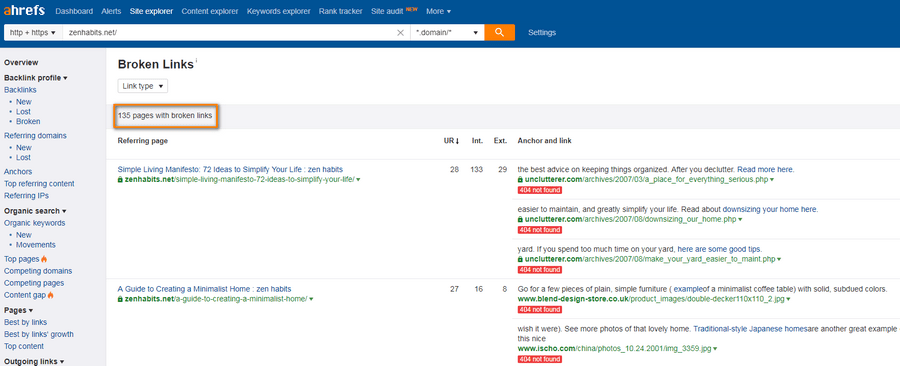
Task: Open the *.domain/* mode dropdown
Action: (x=447, y=33)
